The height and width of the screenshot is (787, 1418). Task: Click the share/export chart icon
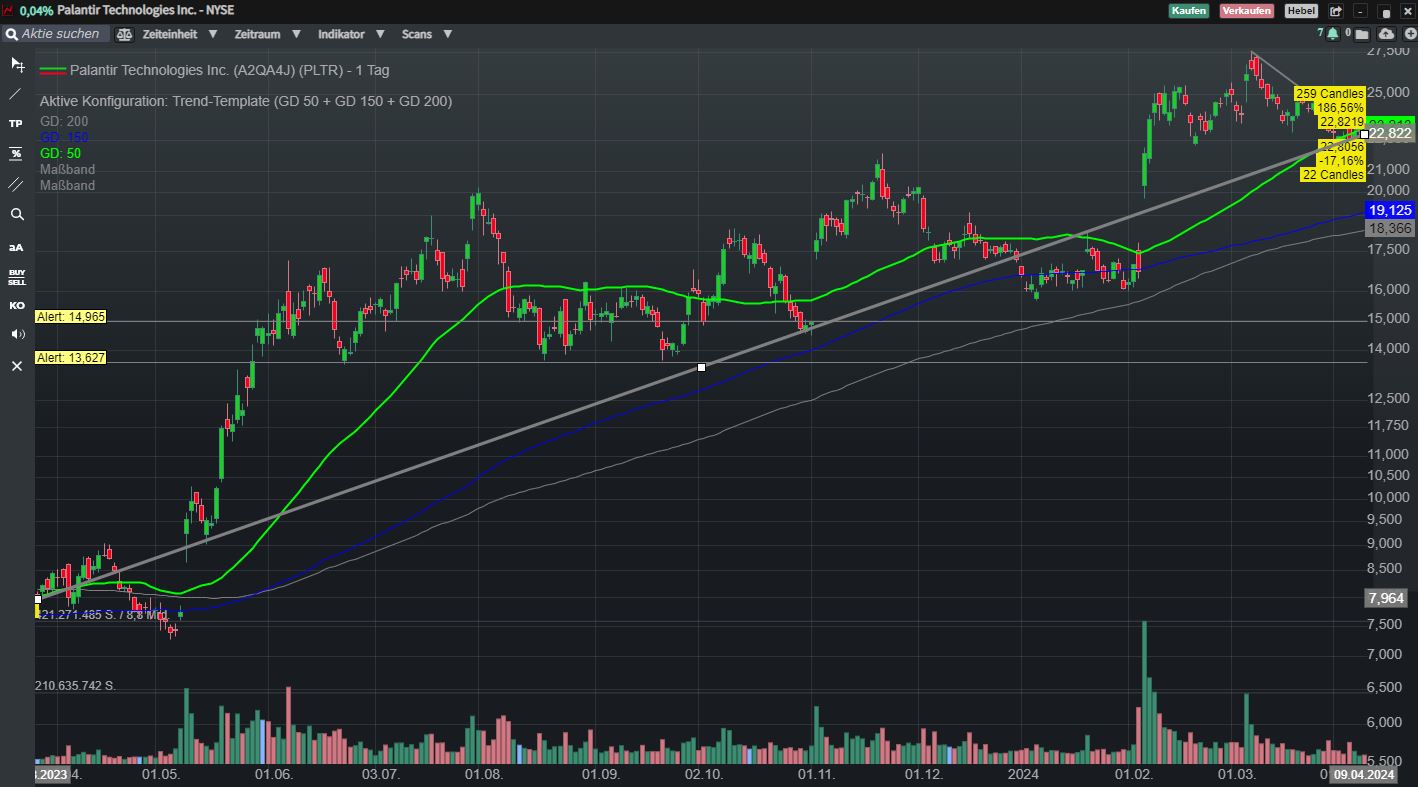tap(1335, 11)
